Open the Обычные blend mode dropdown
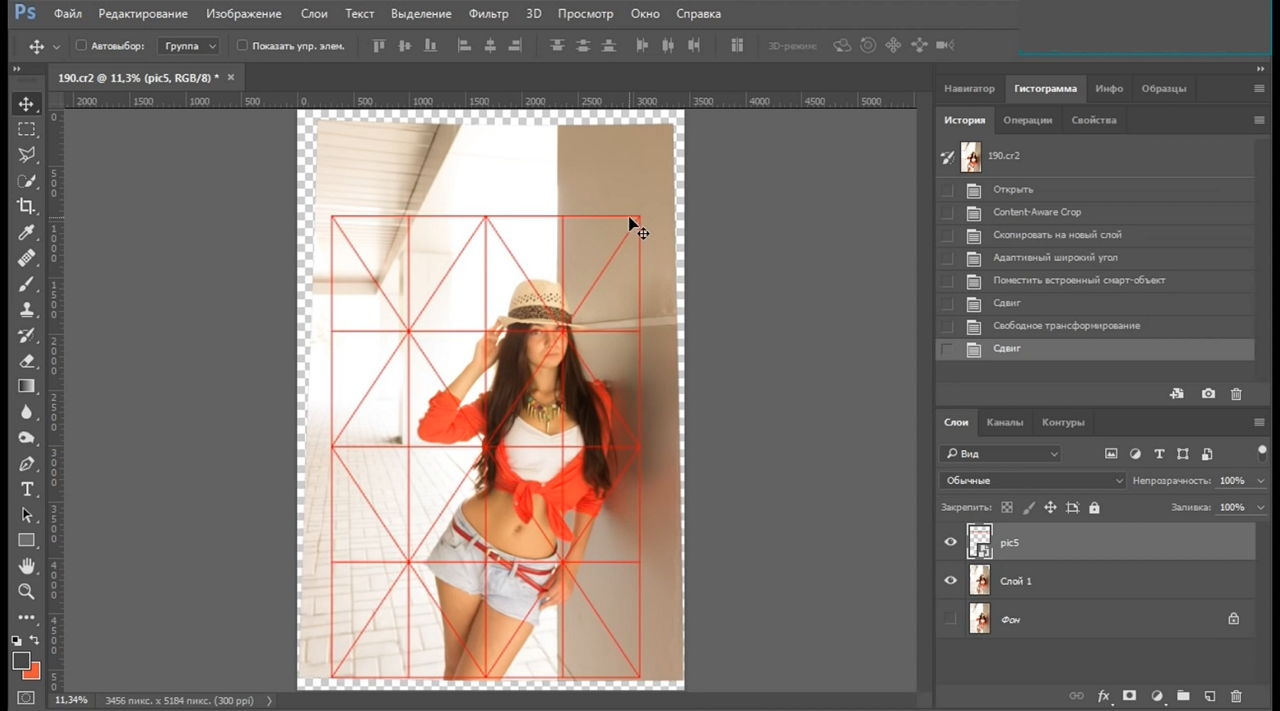The image size is (1280, 711). click(1033, 481)
